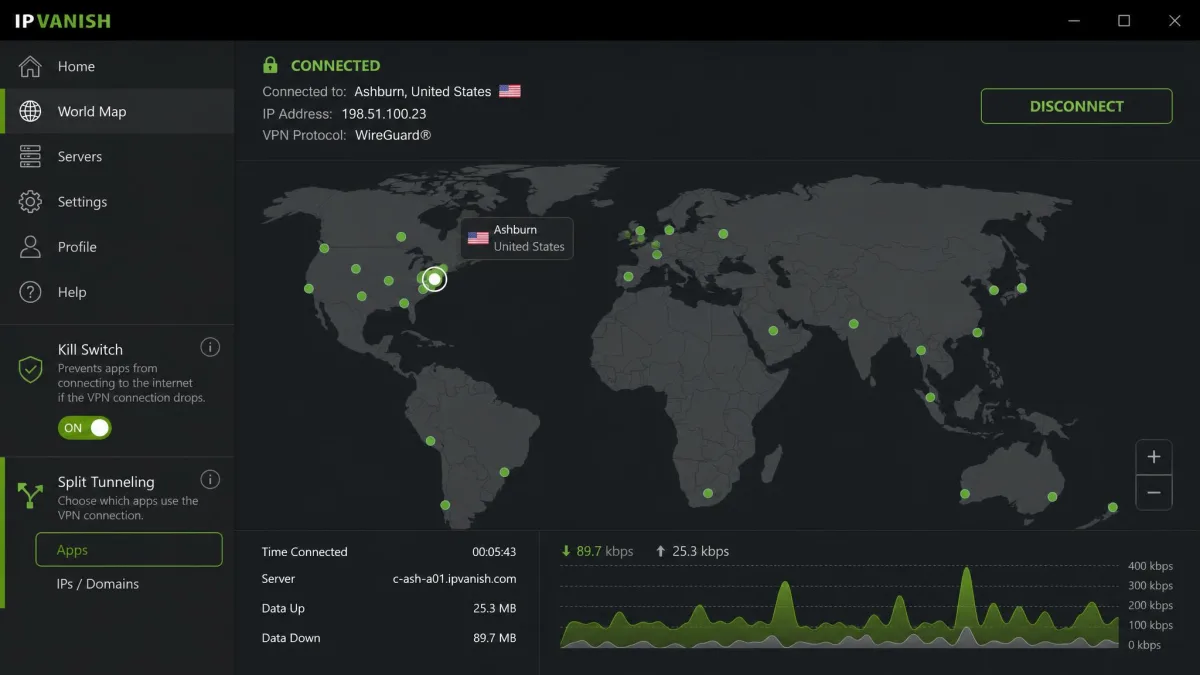1200x675 pixels.
Task: Click the time connected value 00:05:43
Action: coord(494,552)
